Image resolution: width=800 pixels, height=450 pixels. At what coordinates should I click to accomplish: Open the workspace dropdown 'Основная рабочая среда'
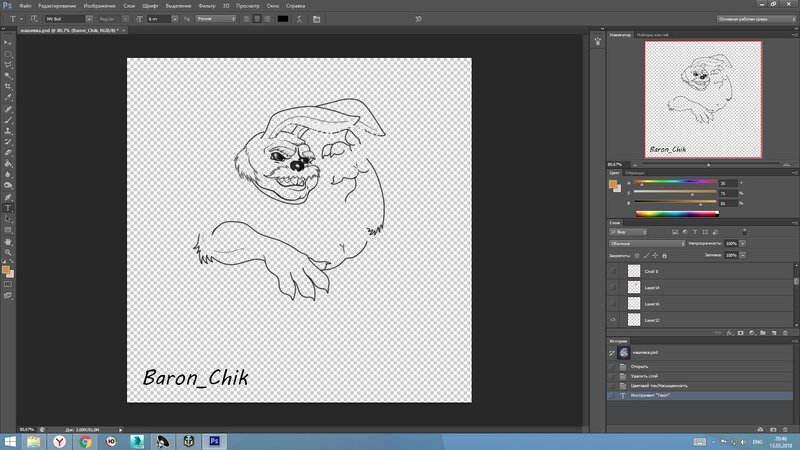(x=755, y=18)
